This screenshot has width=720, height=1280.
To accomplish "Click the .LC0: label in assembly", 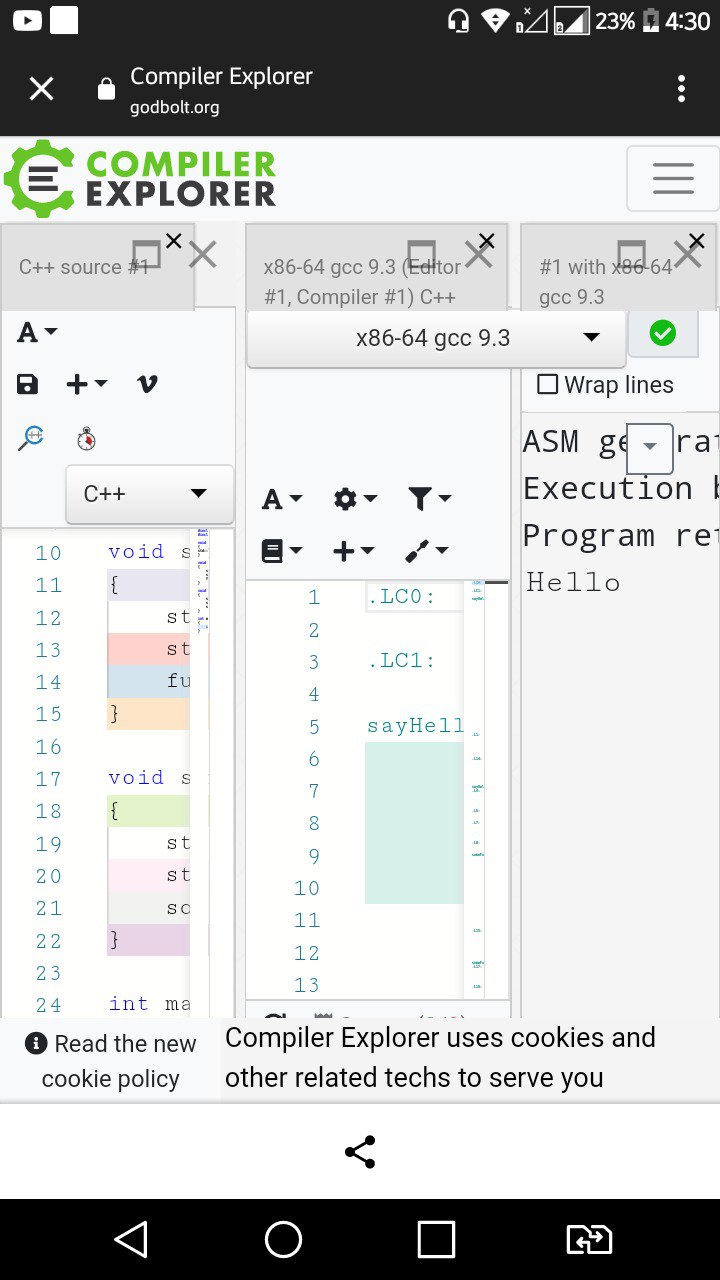I will [401, 598].
